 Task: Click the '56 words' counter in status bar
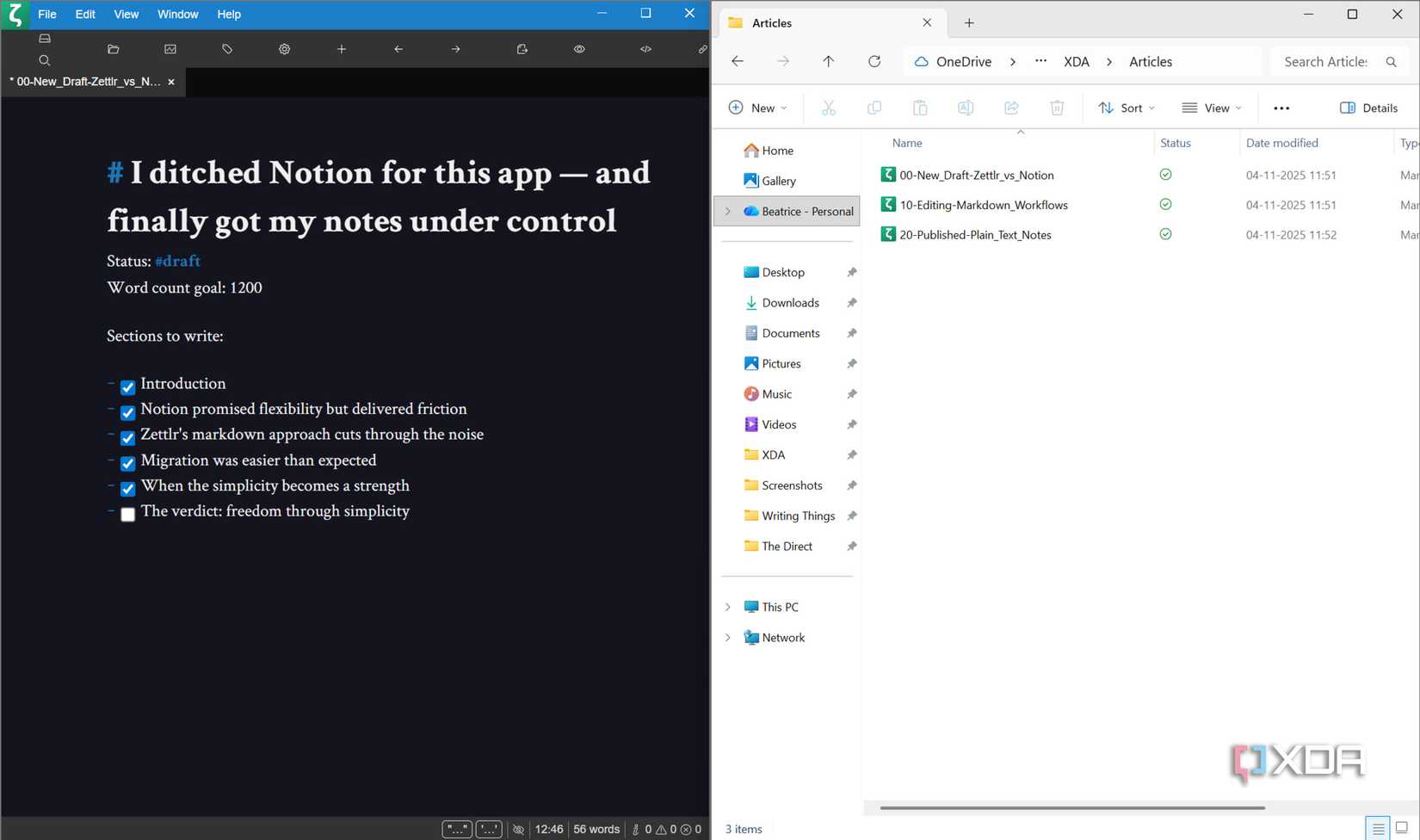coord(596,830)
